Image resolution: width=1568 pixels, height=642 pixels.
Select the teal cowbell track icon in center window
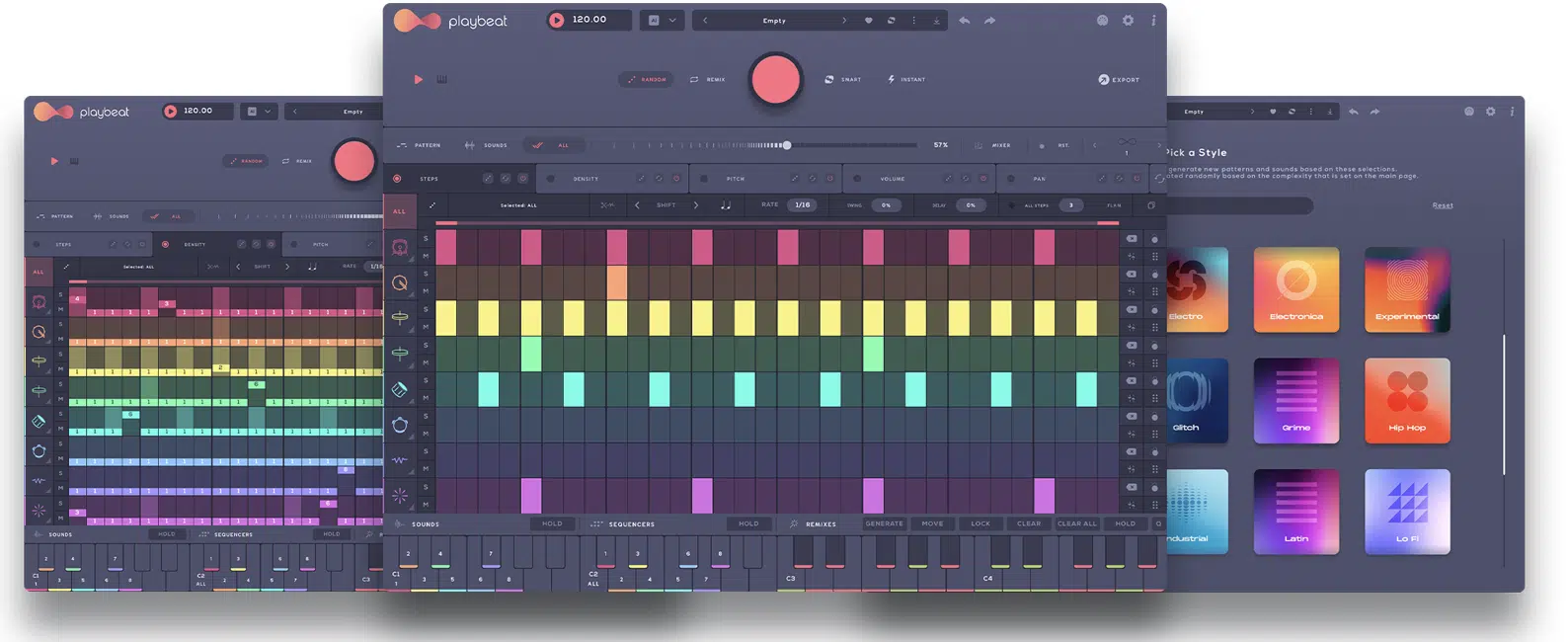pos(400,389)
